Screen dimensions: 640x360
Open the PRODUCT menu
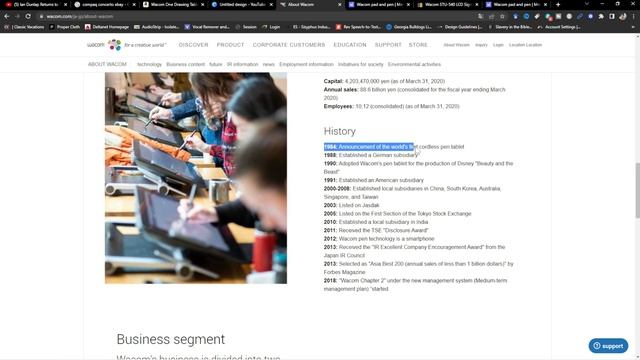[x=230, y=45]
